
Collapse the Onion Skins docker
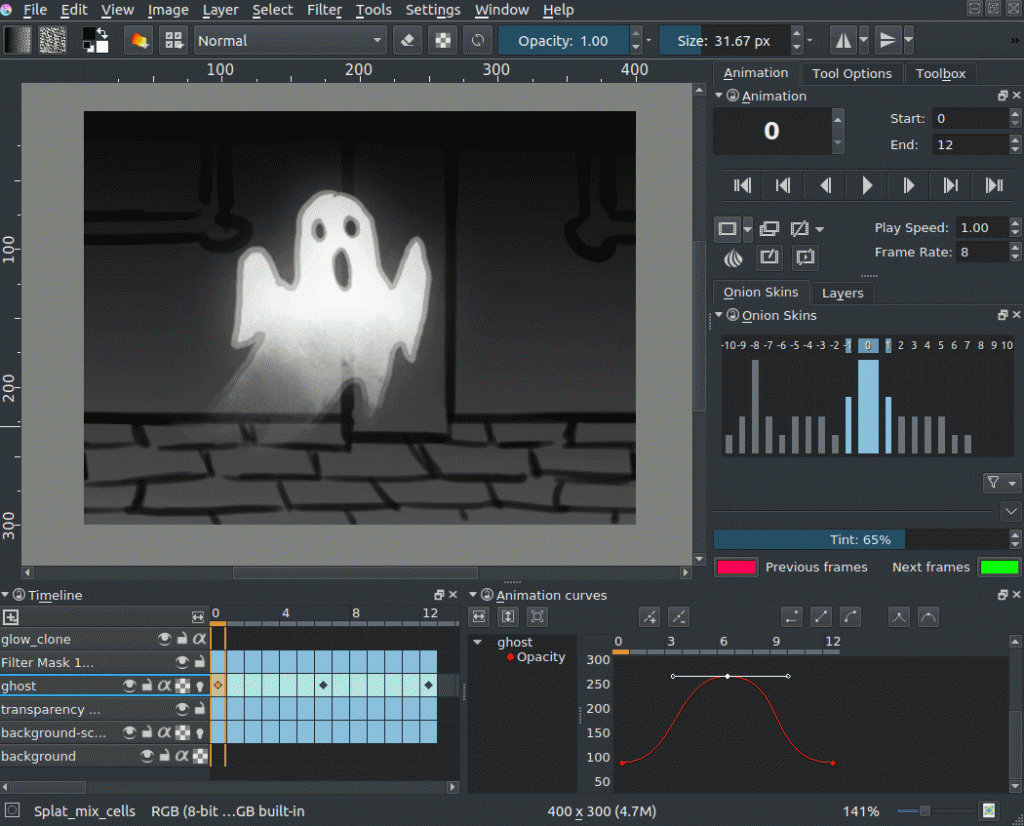coord(718,315)
